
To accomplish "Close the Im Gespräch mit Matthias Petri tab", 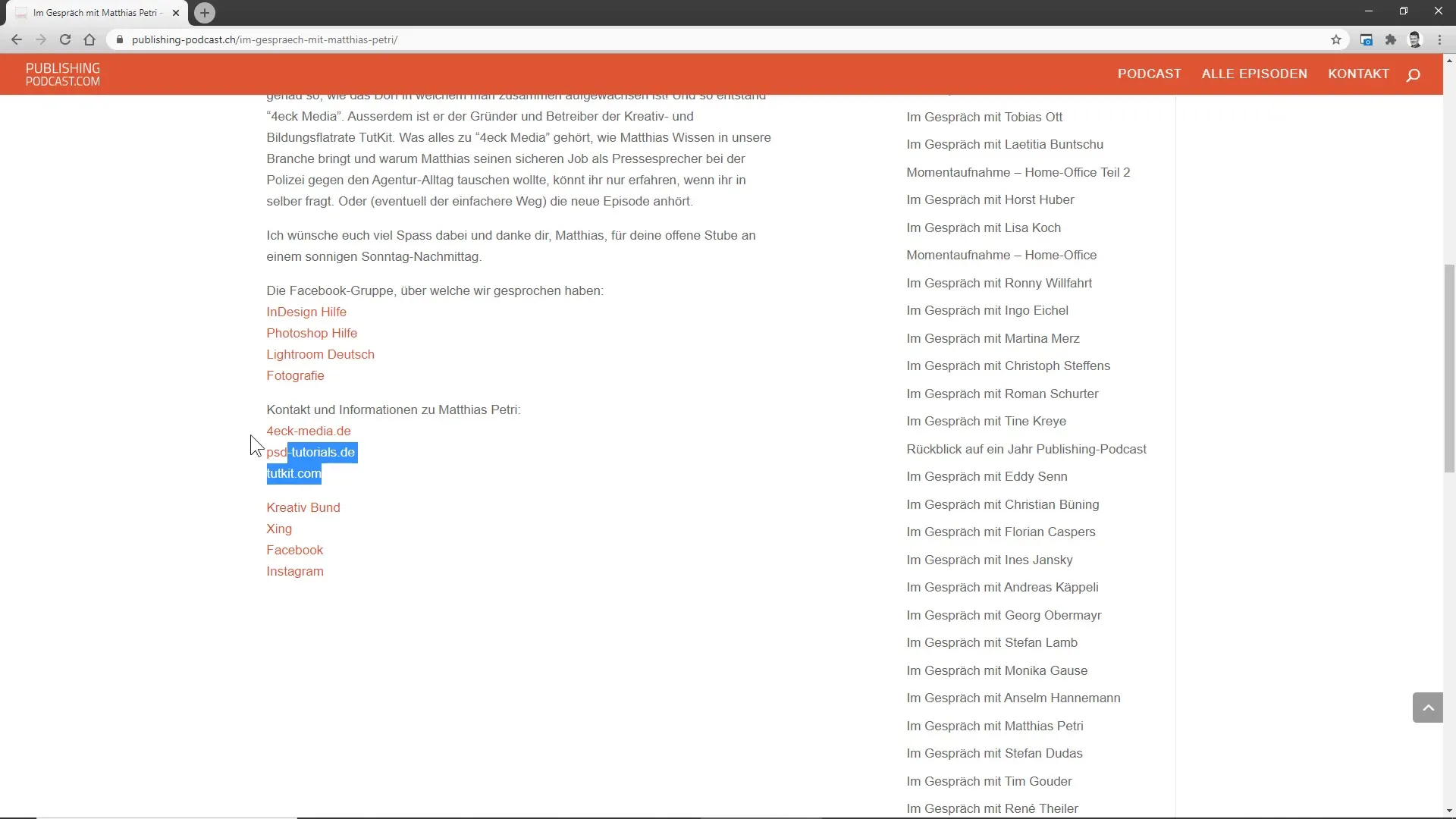I will (176, 13).
